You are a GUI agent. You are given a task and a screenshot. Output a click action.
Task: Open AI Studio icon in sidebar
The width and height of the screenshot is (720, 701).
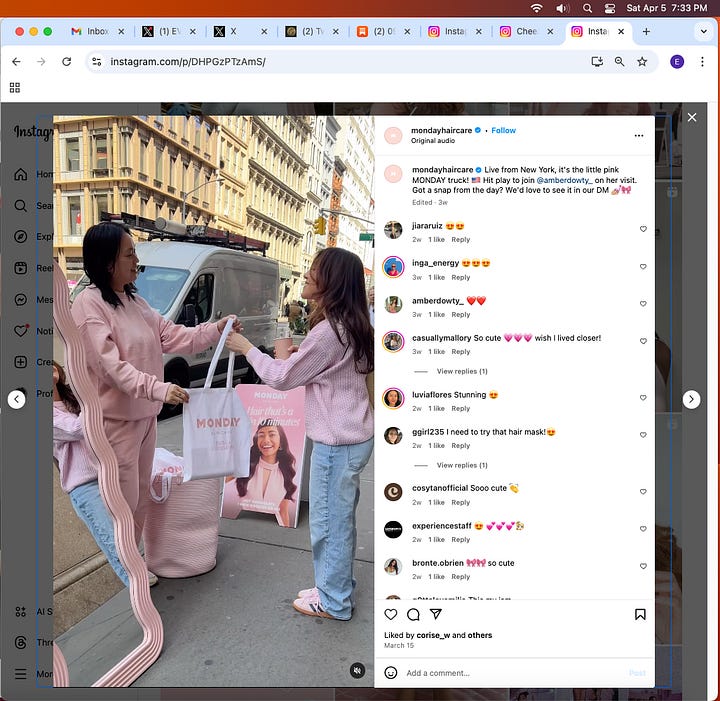[x=20, y=611]
